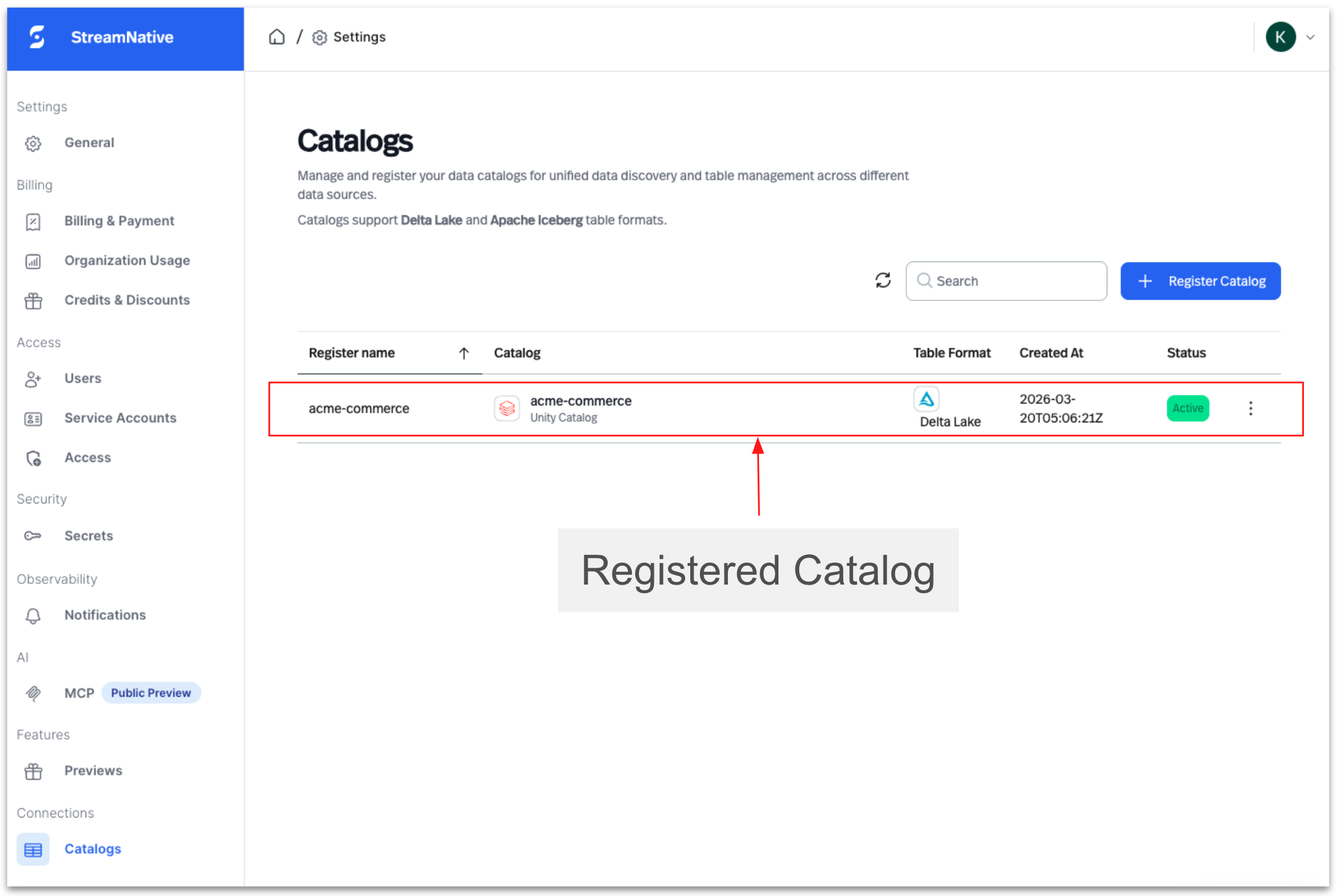Open Organization Usage page

[127, 261]
